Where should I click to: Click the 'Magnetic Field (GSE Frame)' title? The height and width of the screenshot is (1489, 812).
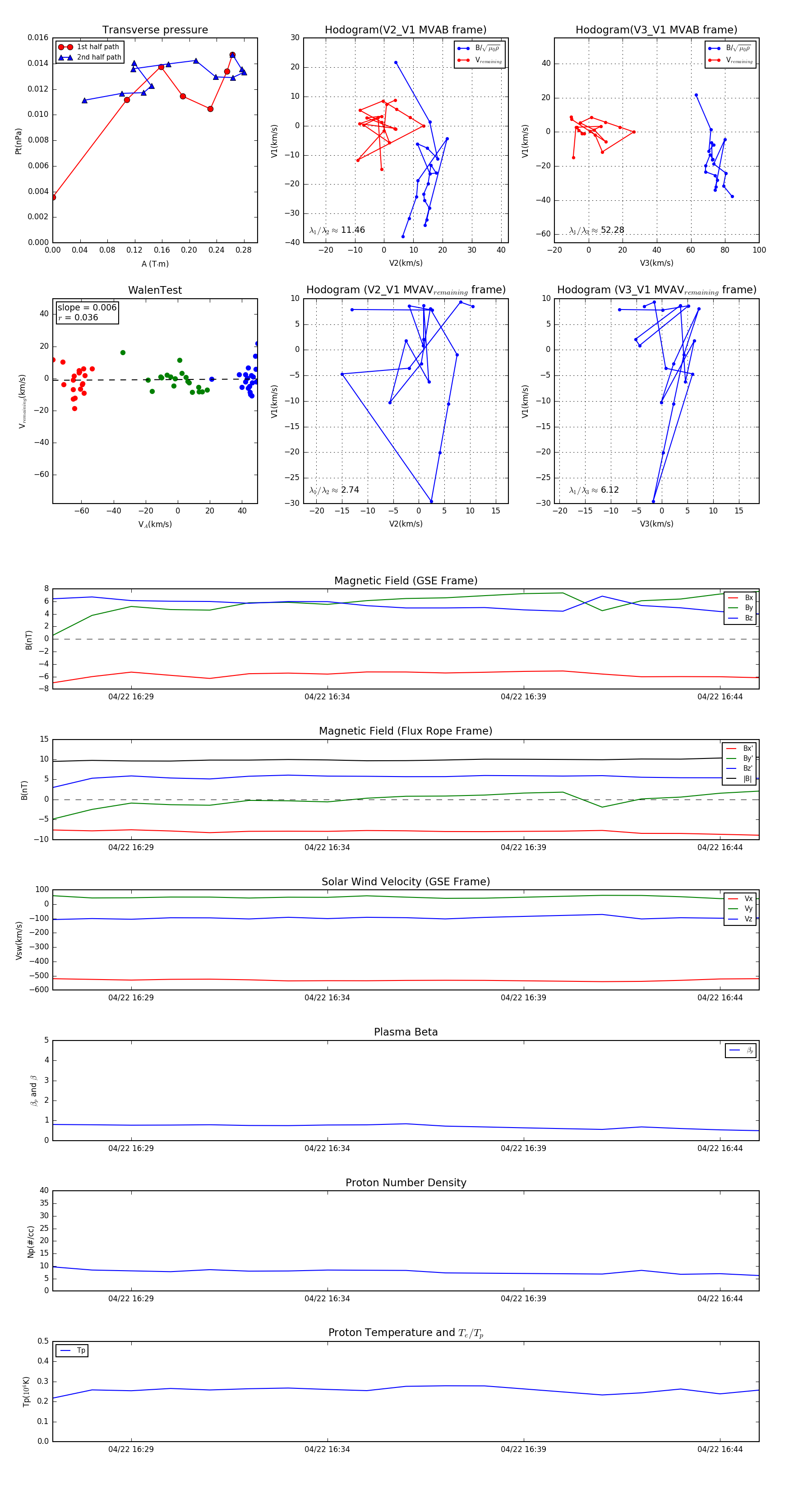pyautogui.click(x=406, y=581)
